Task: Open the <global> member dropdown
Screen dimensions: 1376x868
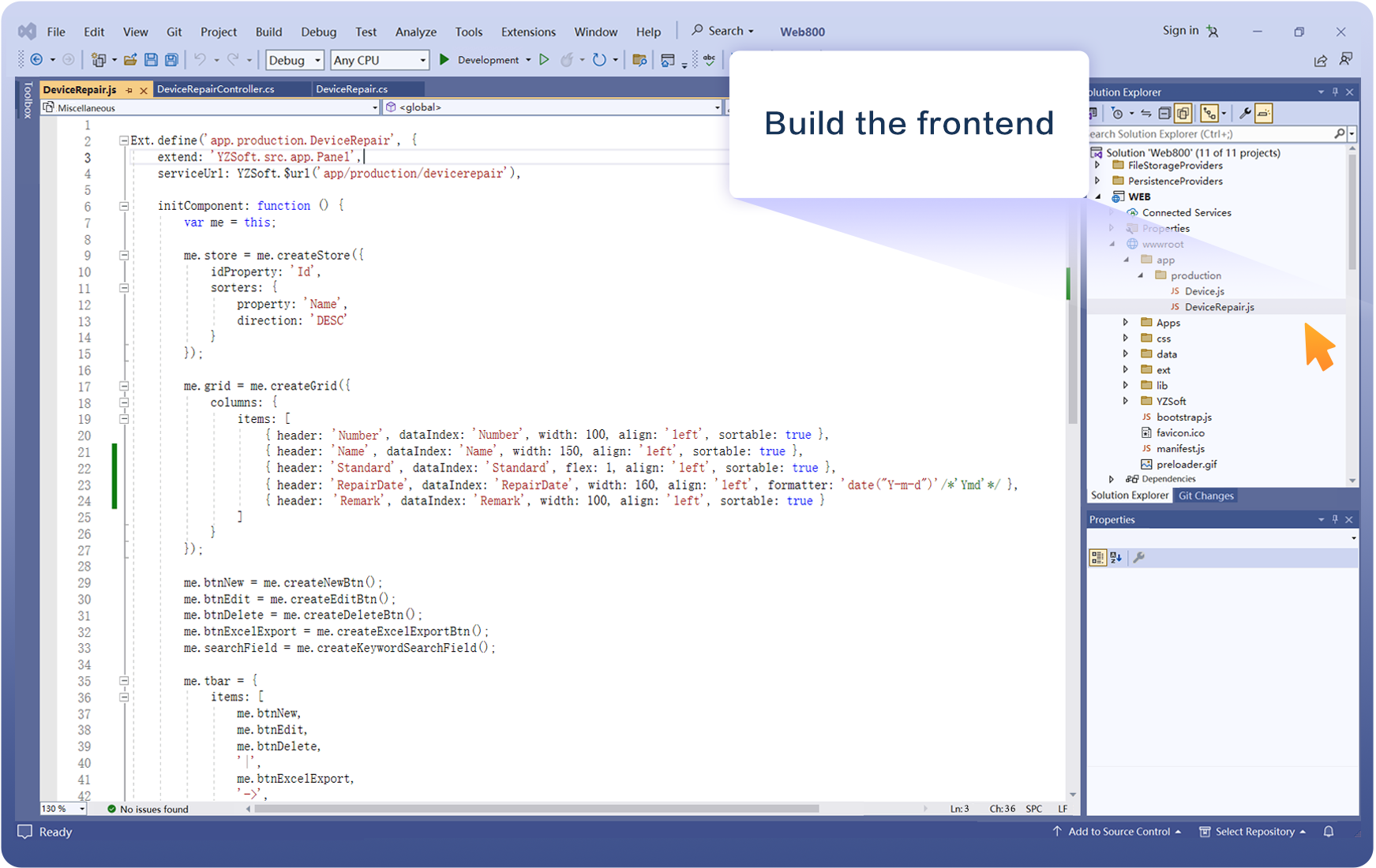Action: (553, 107)
